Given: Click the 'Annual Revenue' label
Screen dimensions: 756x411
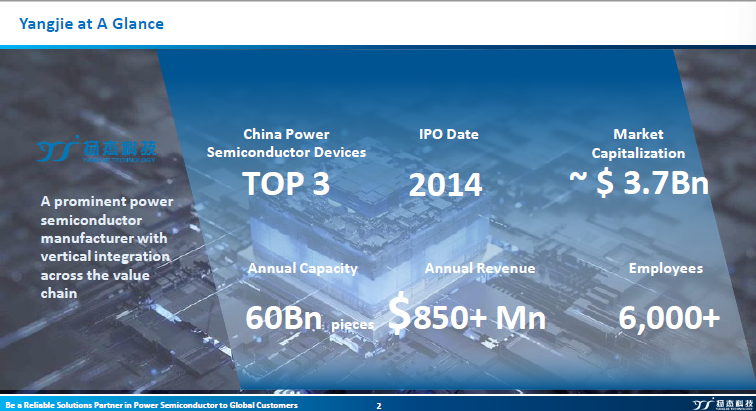Looking at the screenshot, I should [480, 268].
